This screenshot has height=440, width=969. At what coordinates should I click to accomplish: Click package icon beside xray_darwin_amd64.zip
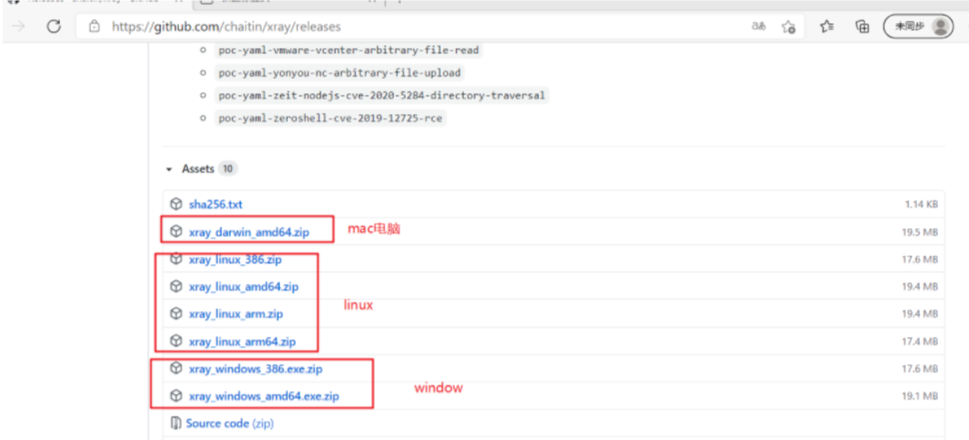[176, 232]
